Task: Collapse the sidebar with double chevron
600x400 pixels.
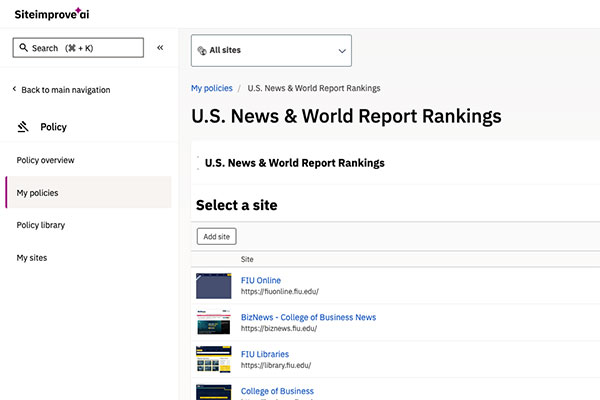Action: click(160, 47)
